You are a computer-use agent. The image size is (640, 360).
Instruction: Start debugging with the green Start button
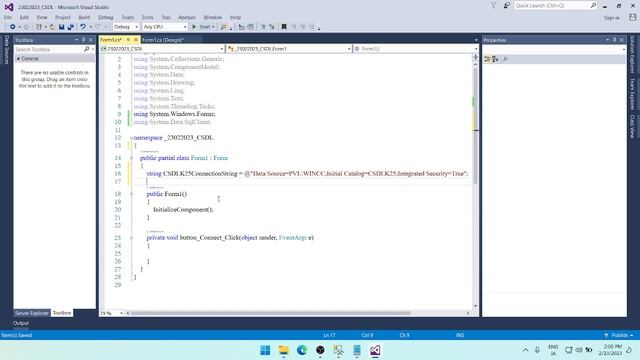click(202, 27)
